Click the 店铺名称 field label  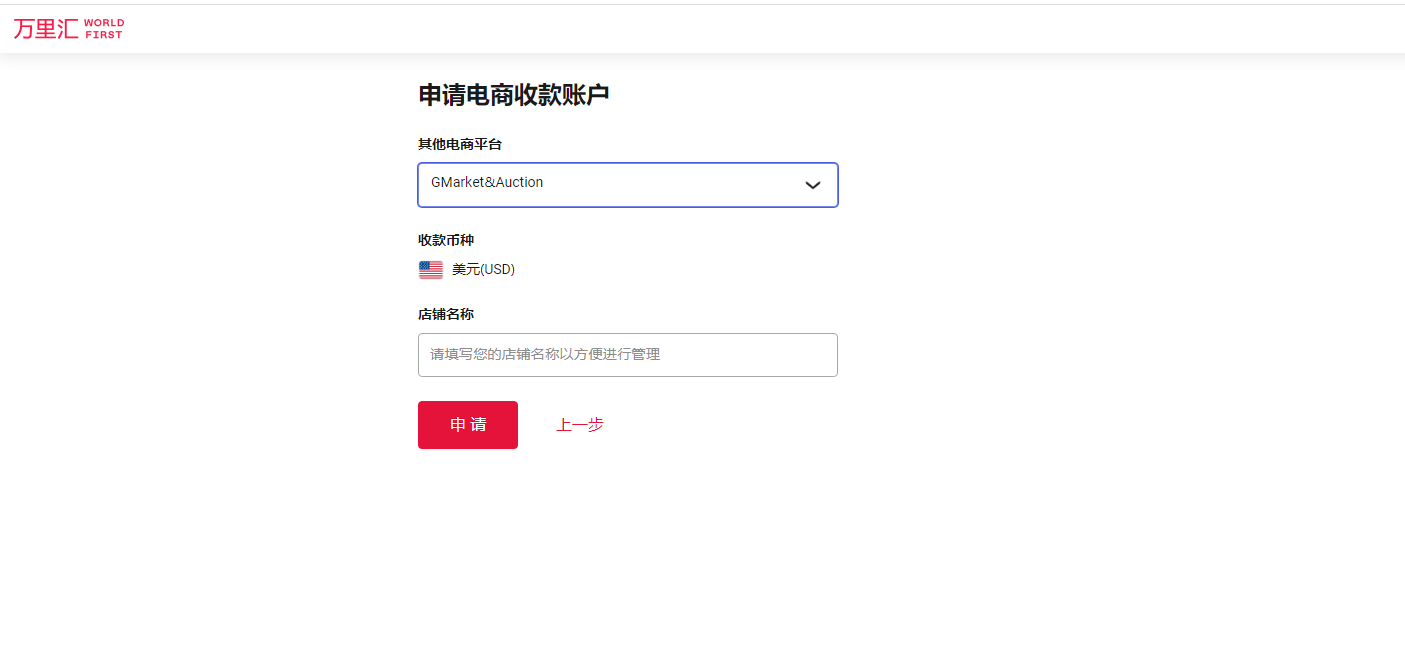point(446,314)
